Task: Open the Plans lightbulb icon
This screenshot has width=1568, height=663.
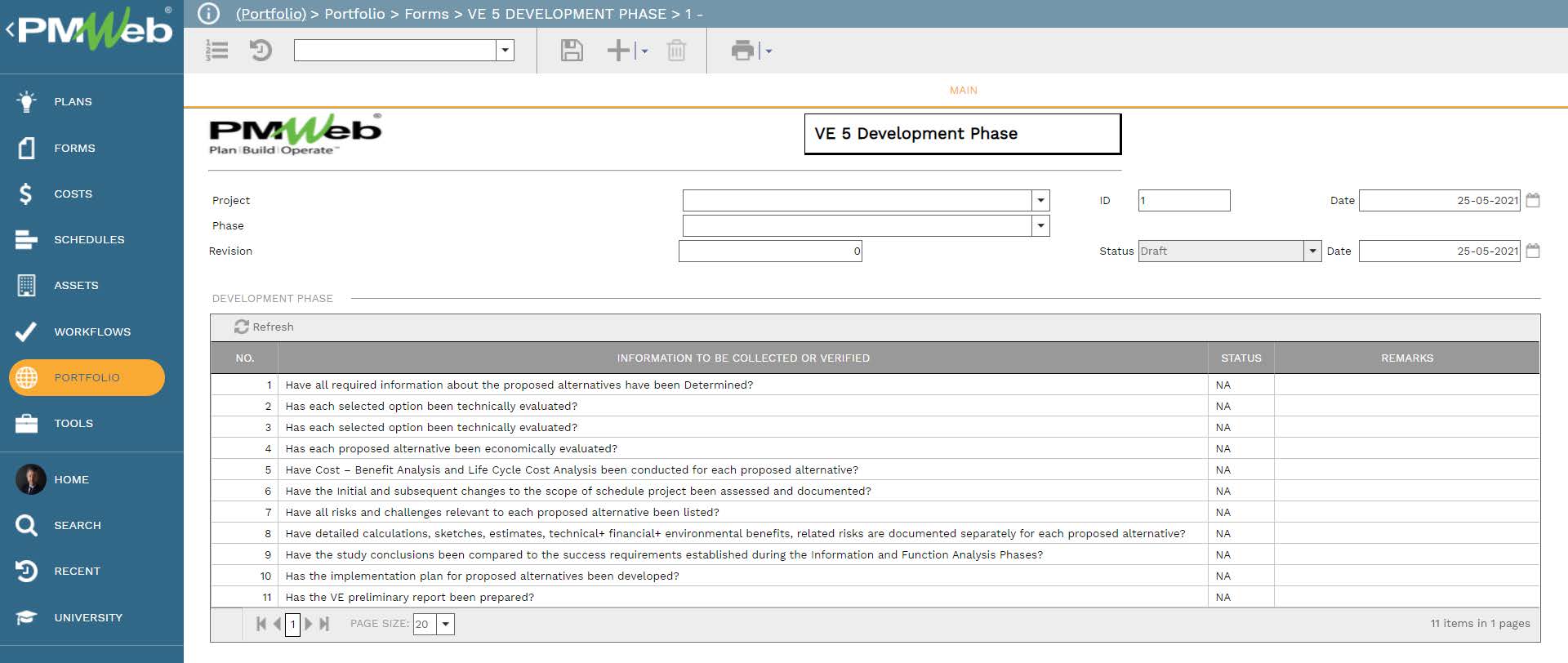Action: 26,101
